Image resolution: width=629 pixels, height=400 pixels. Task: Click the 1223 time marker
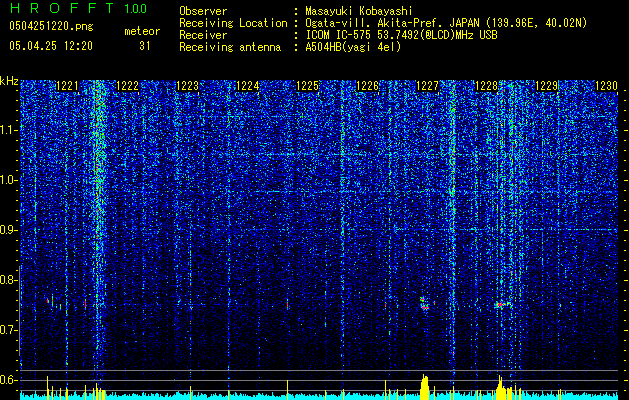pyautogui.click(x=188, y=86)
